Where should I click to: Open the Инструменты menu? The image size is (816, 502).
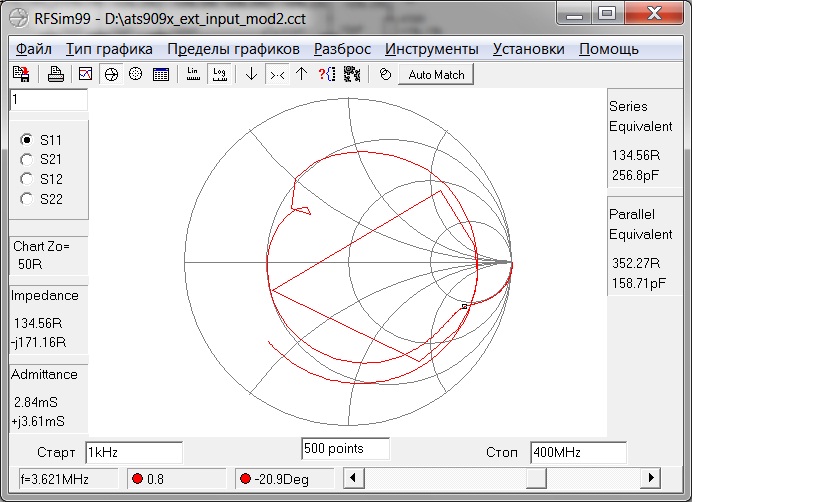(431, 49)
